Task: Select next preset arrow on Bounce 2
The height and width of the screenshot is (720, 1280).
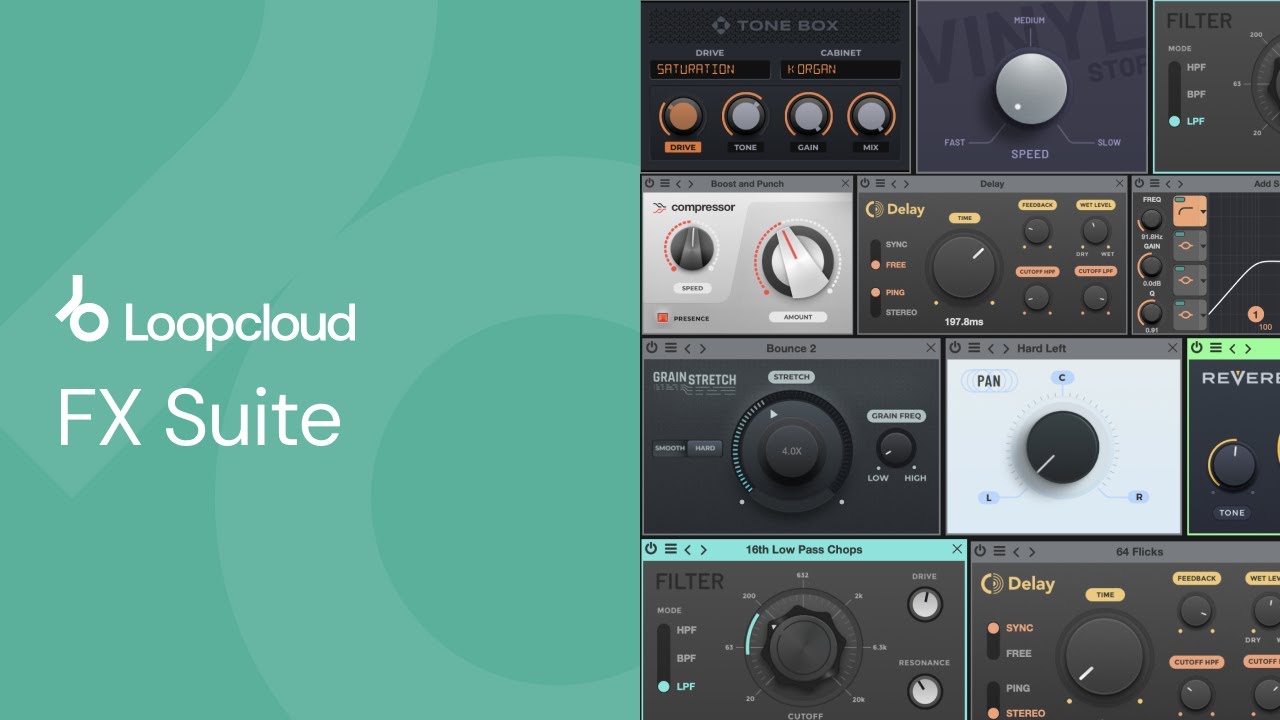Action: (x=703, y=348)
